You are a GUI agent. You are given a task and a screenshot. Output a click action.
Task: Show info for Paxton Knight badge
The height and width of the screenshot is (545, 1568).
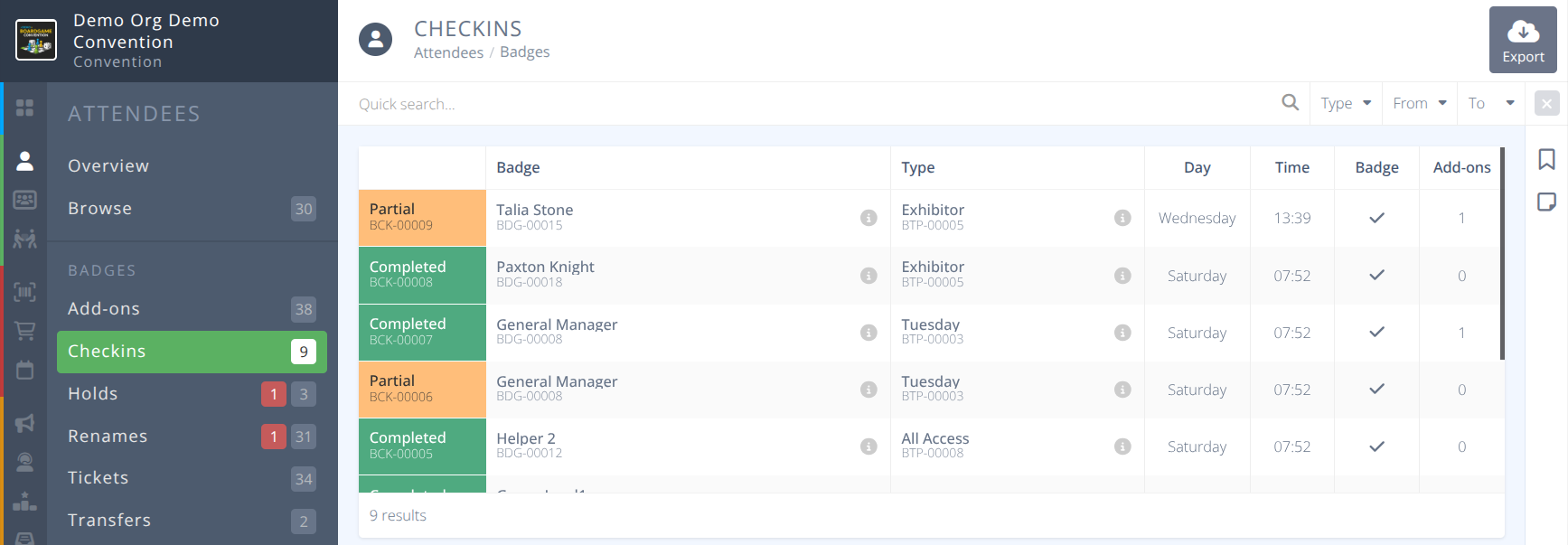click(869, 276)
